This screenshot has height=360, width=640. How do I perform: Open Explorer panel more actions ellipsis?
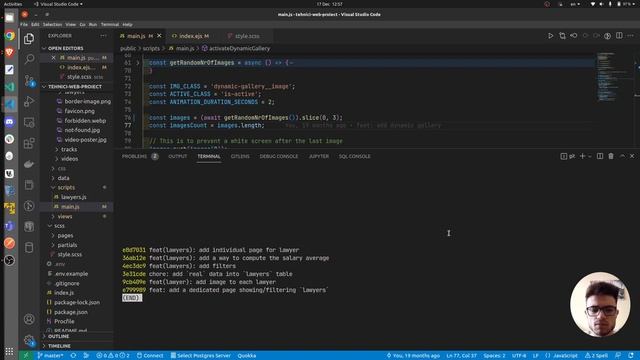tap(103, 36)
